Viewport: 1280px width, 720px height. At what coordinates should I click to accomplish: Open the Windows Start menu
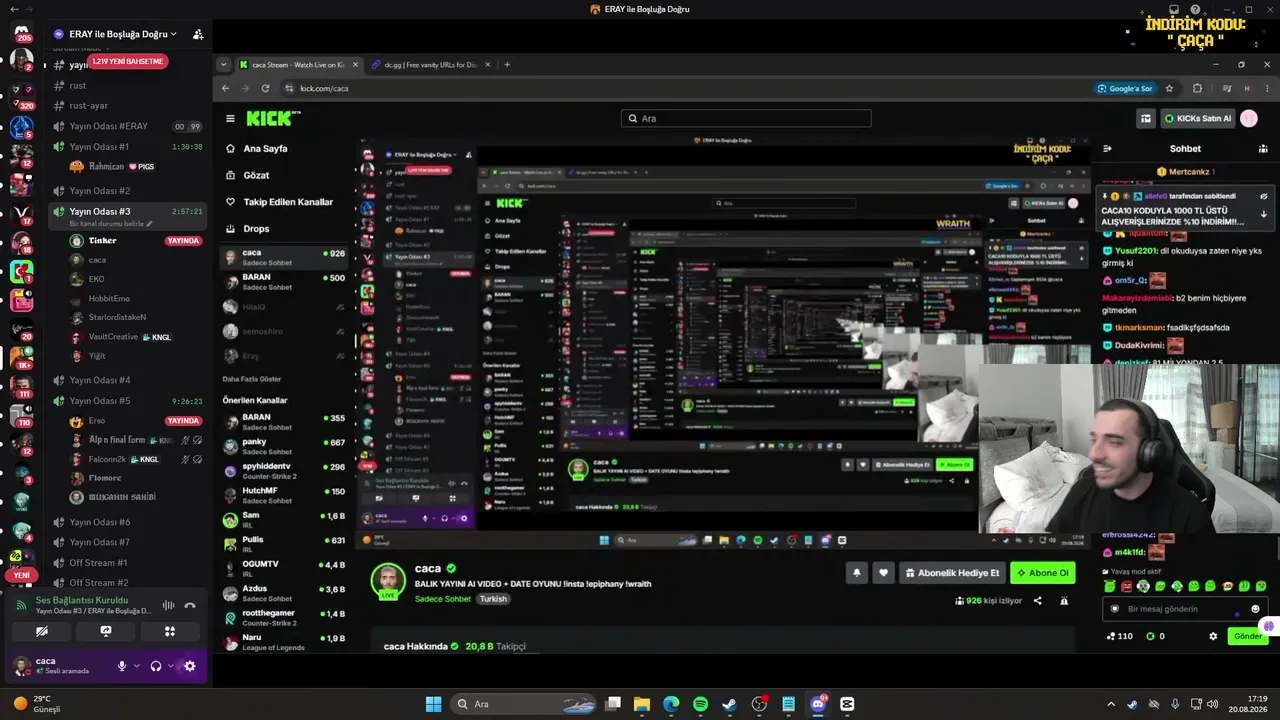pos(433,704)
